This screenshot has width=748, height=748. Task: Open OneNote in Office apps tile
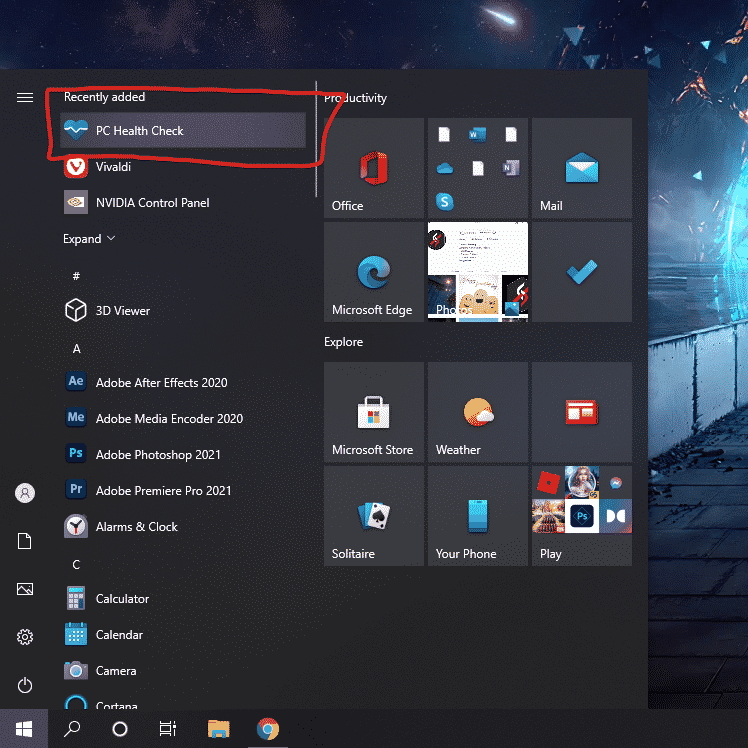(511, 168)
